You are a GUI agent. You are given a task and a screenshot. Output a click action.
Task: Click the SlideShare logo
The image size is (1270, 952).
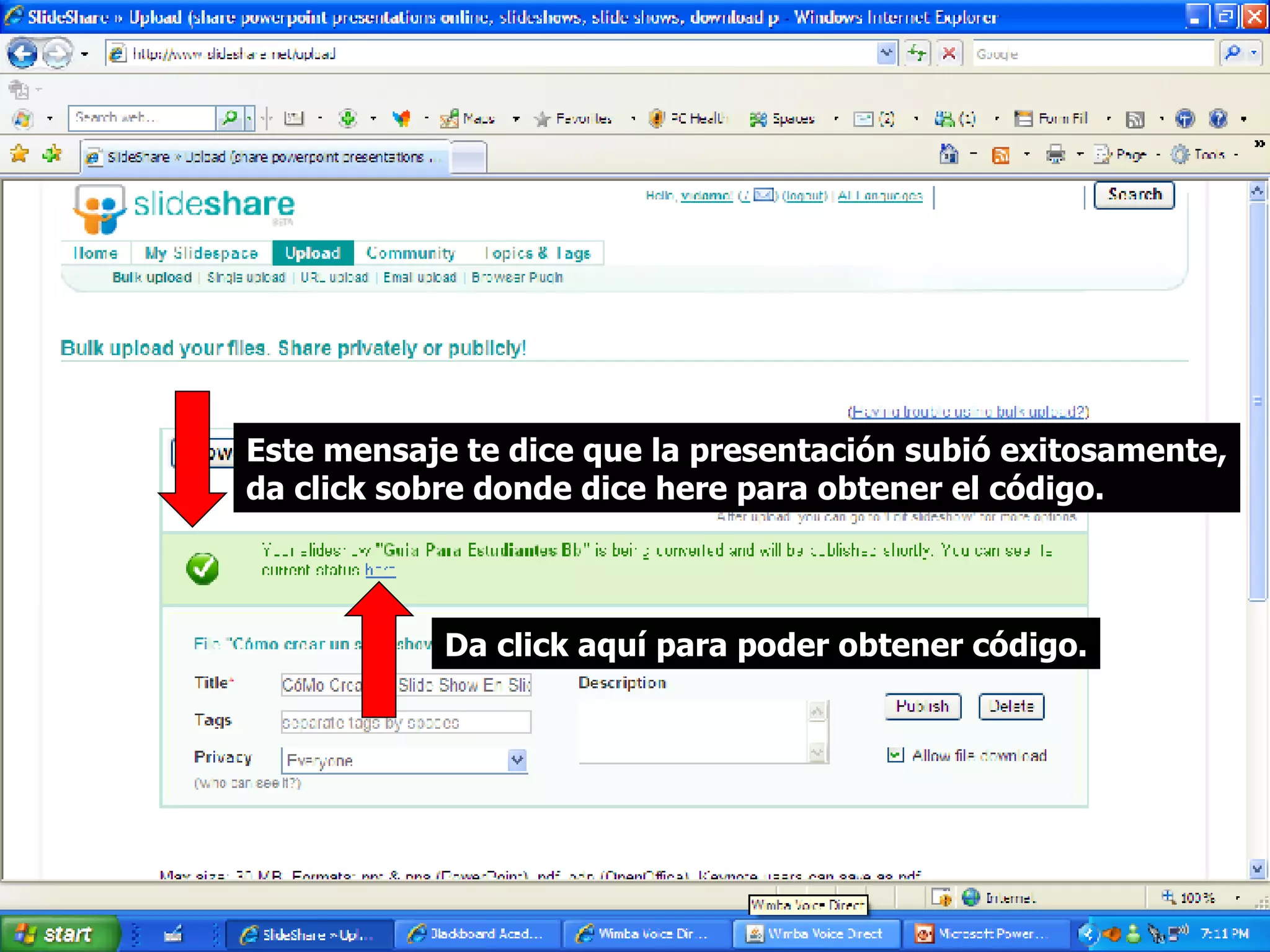point(184,209)
